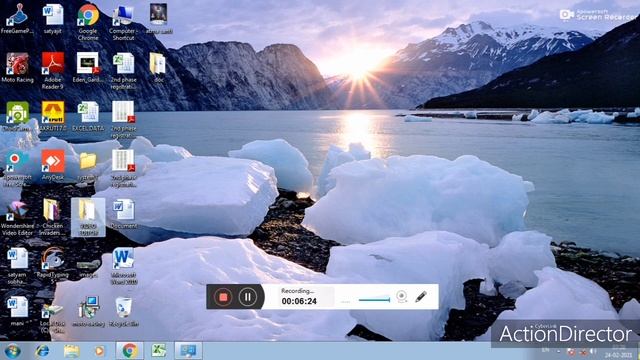640x360 pixels.
Task: Open Adobe Reader 9 shortcut
Action: point(53,71)
